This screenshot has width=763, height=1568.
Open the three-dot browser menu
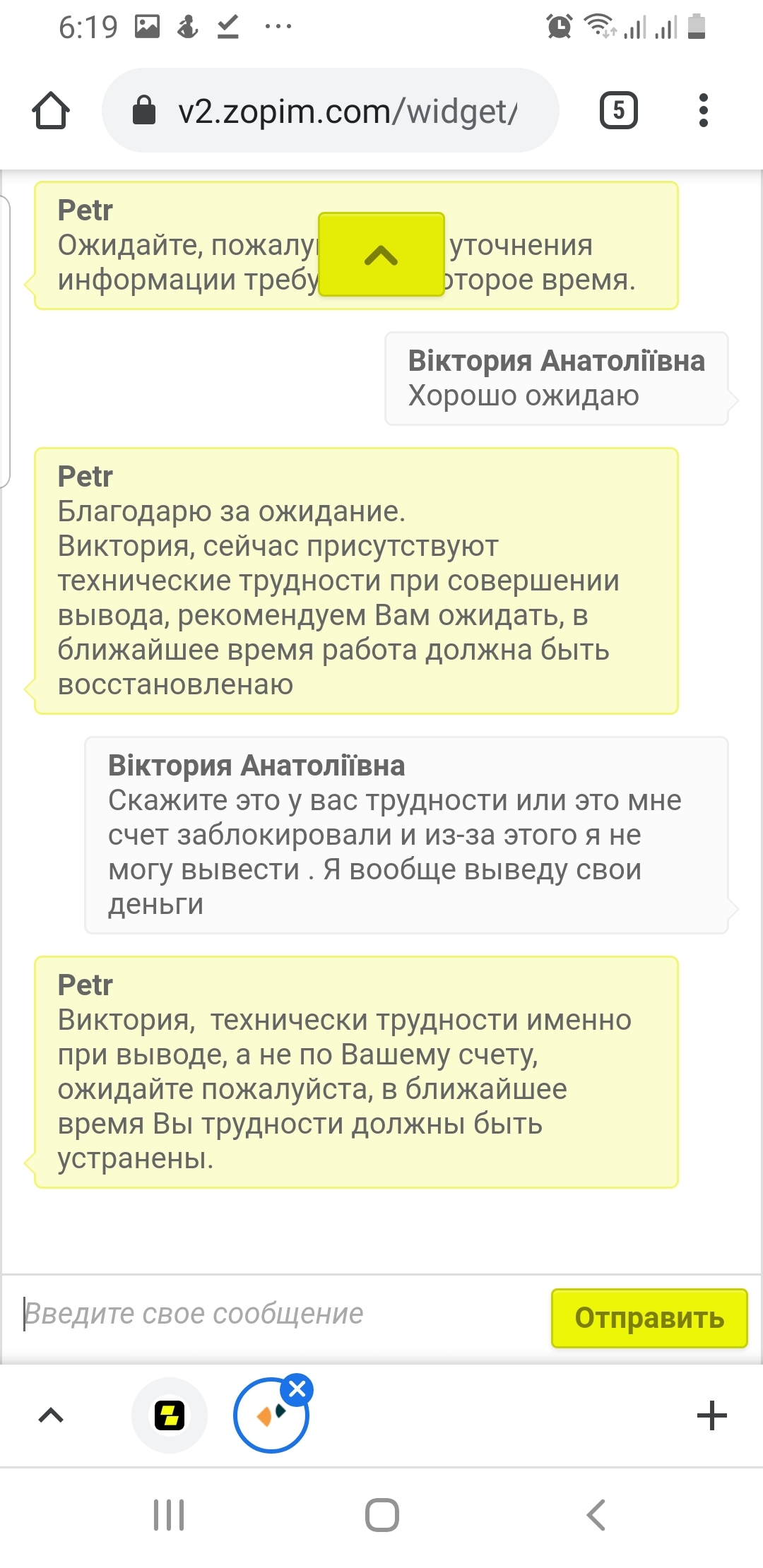pyautogui.click(x=703, y=110)
